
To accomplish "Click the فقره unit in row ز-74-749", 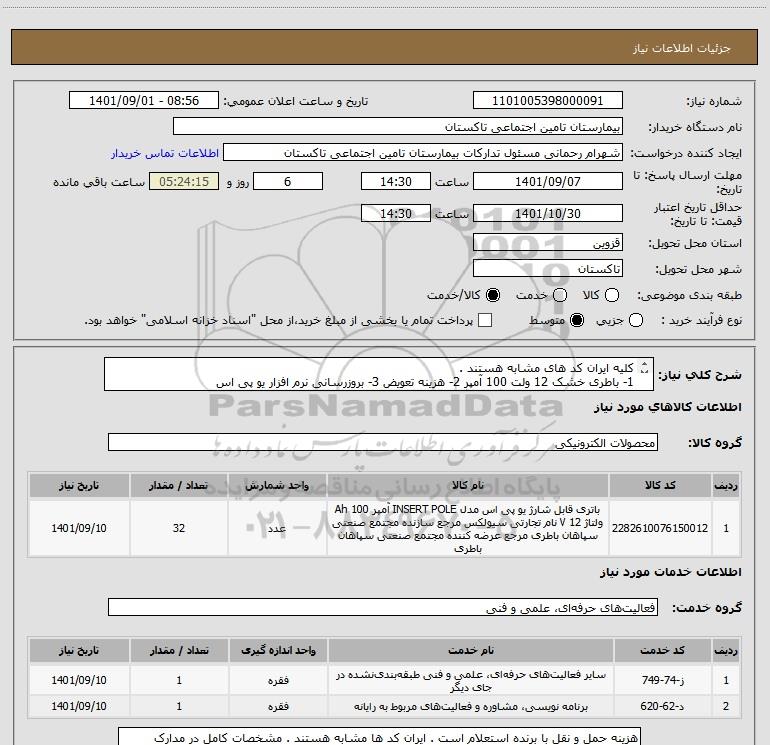I will (x=278, y=680).
